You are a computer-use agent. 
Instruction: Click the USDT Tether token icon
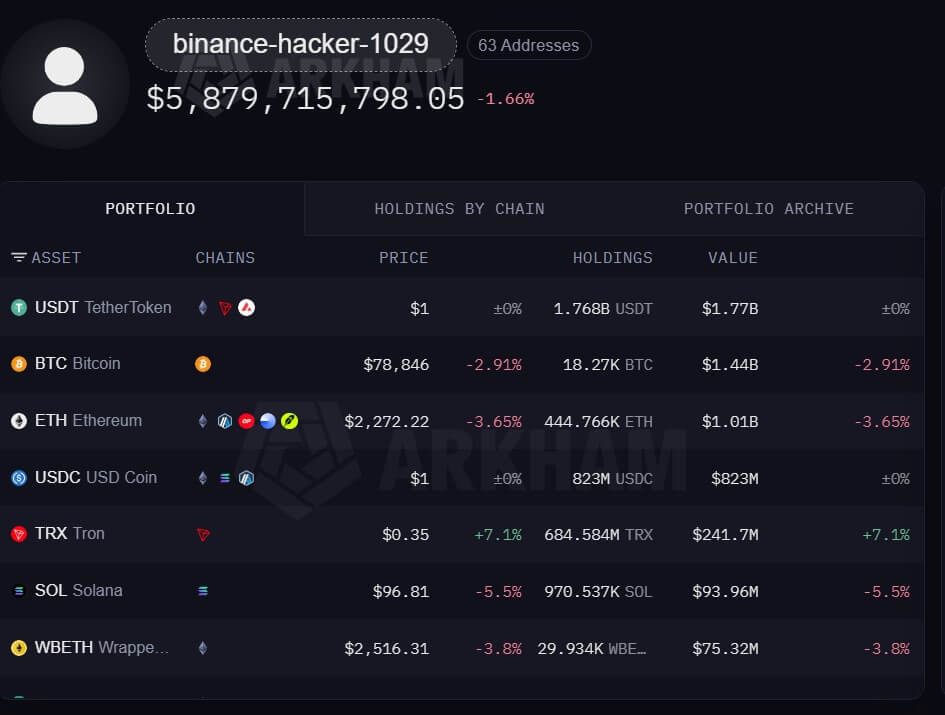pos(19,308)
